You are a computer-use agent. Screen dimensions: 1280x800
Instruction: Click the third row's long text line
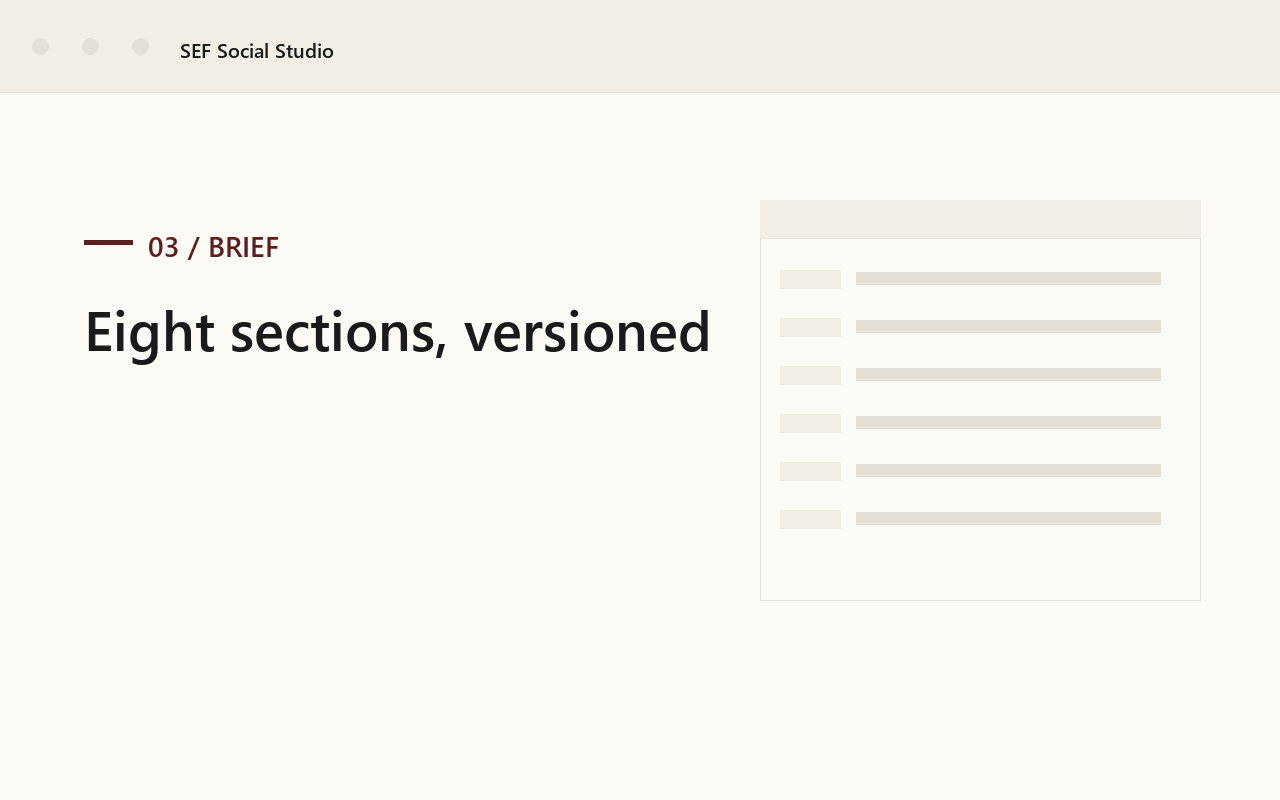pos(1008,375)
